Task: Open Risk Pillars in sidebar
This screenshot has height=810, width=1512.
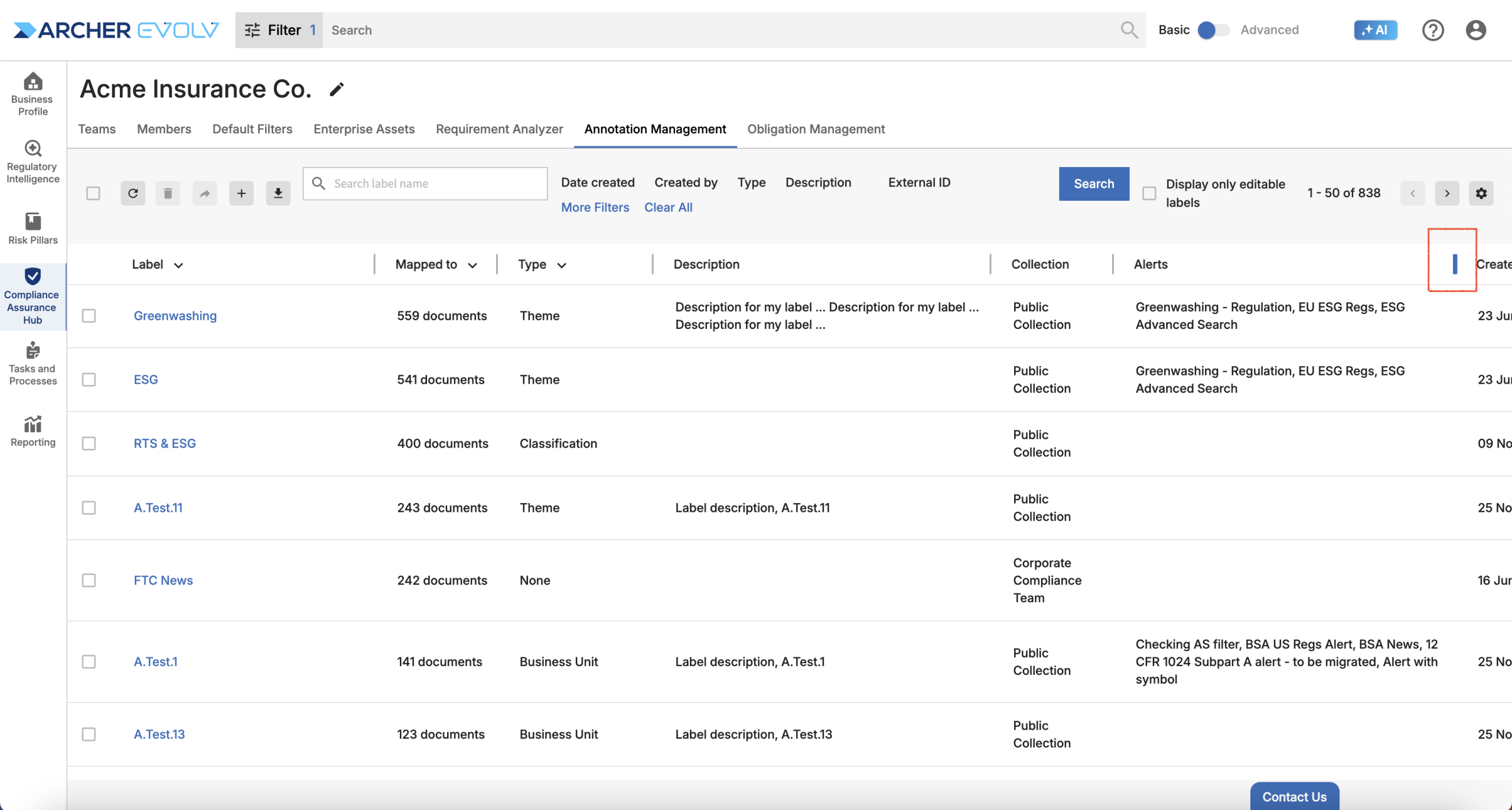Action: (32, 228)
